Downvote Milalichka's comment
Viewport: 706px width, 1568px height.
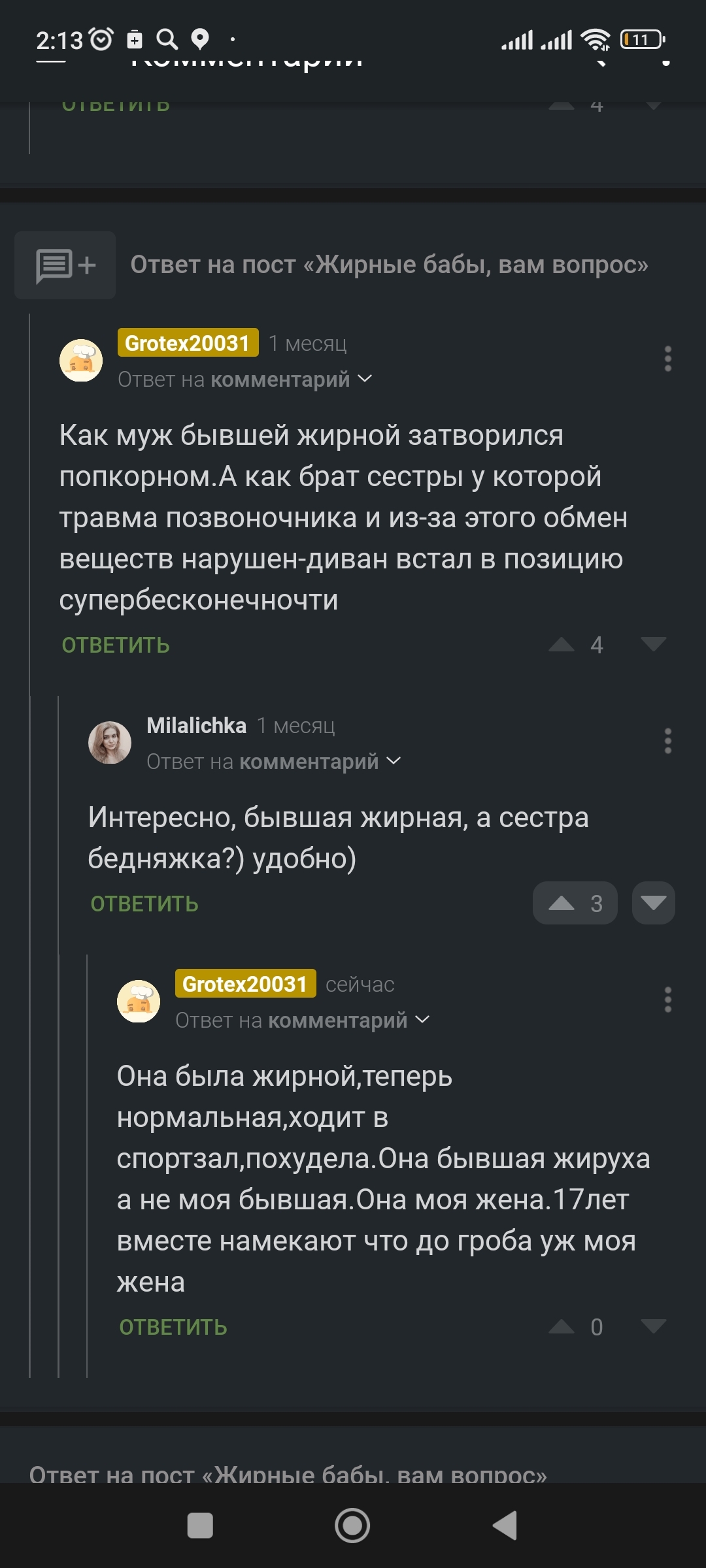click(x=653, y=904)
